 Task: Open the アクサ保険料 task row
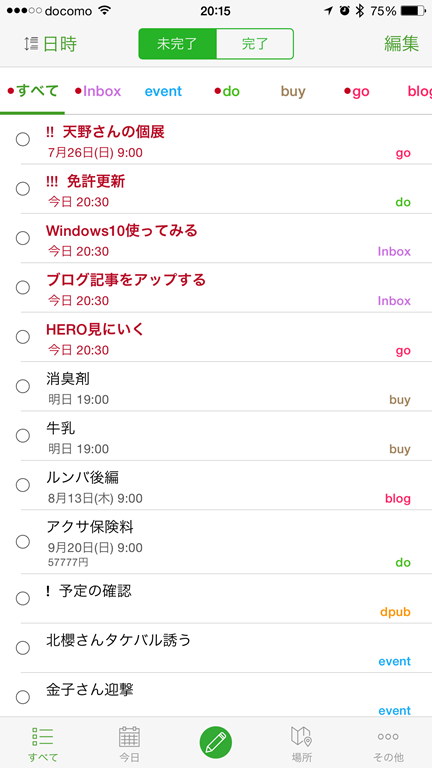[x=216, y=542]
